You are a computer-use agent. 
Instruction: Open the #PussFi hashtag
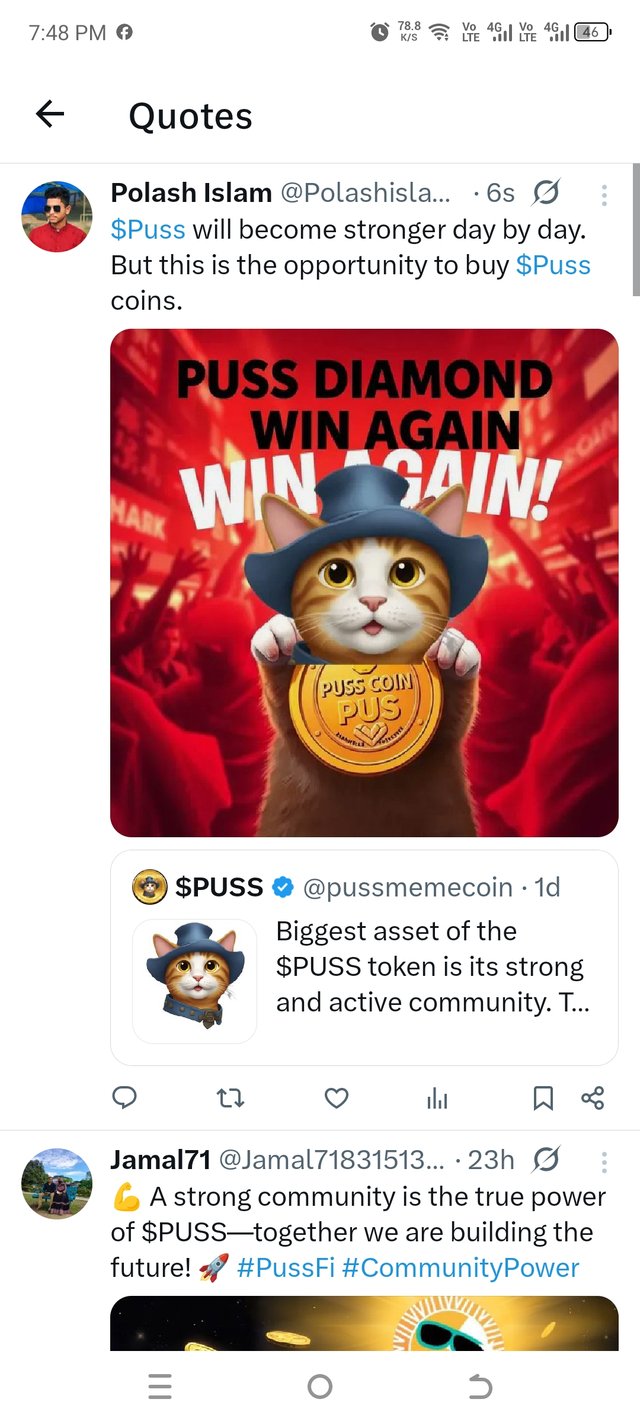(286, 1268)
